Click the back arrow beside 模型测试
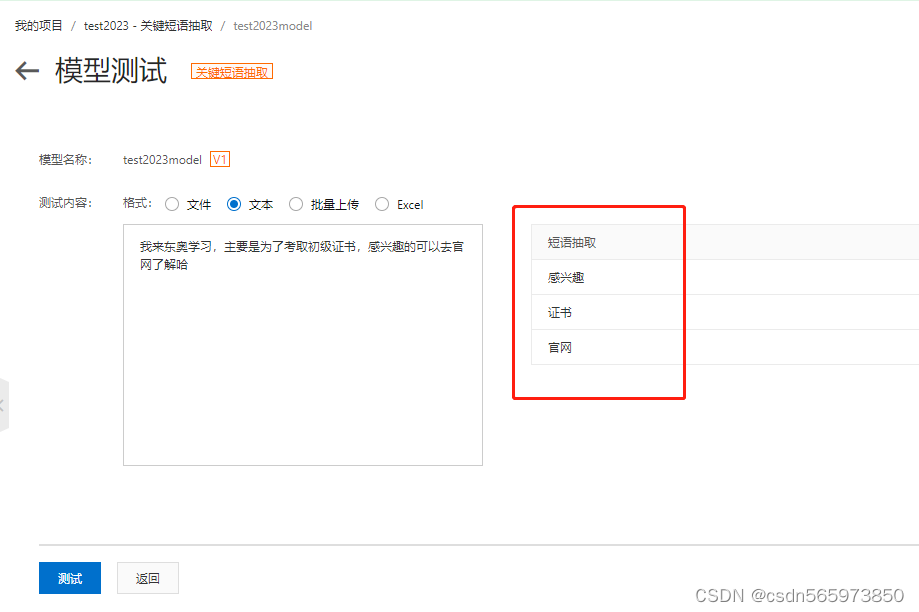 tap(26, 70)
